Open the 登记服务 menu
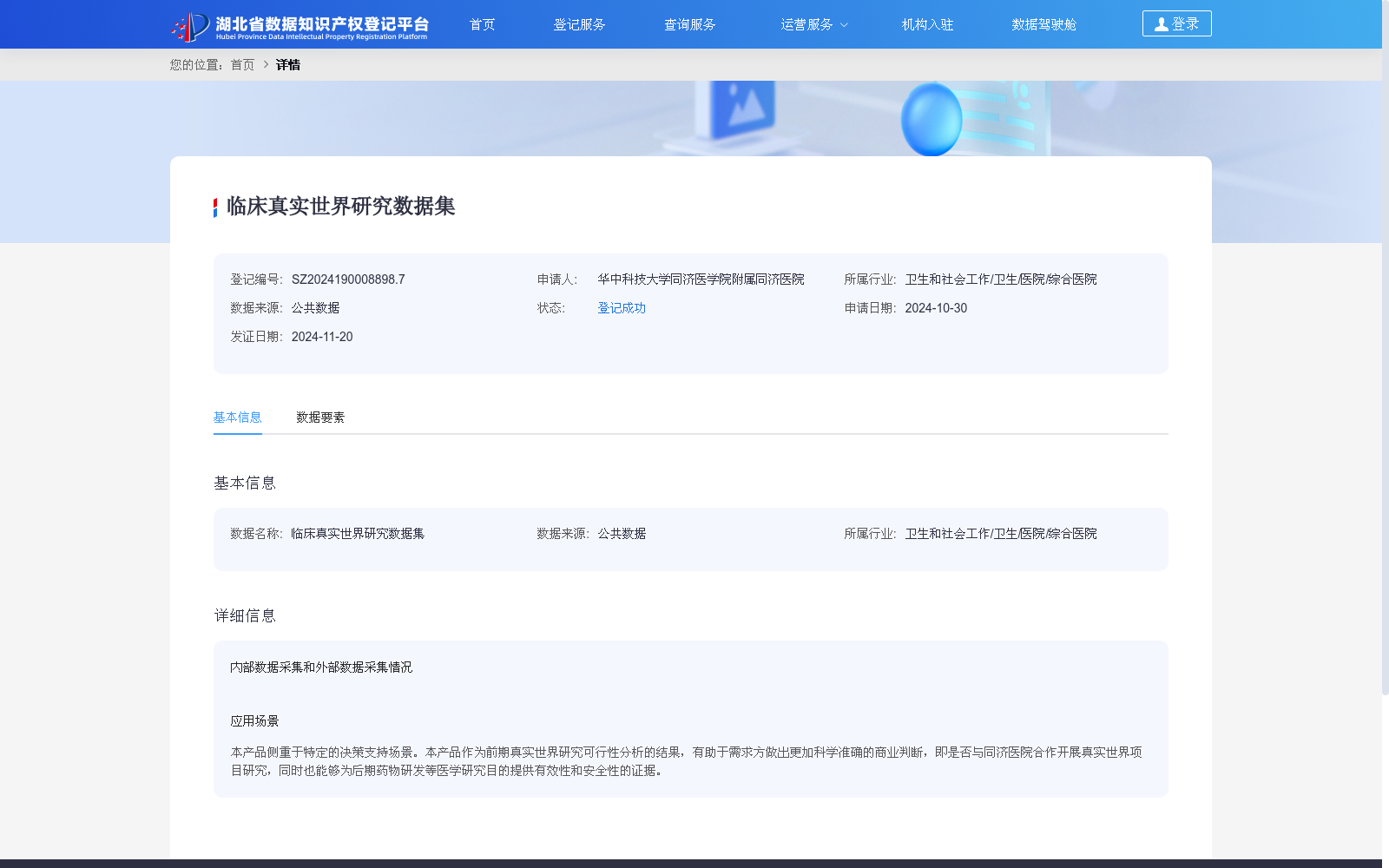 point(579,24)
